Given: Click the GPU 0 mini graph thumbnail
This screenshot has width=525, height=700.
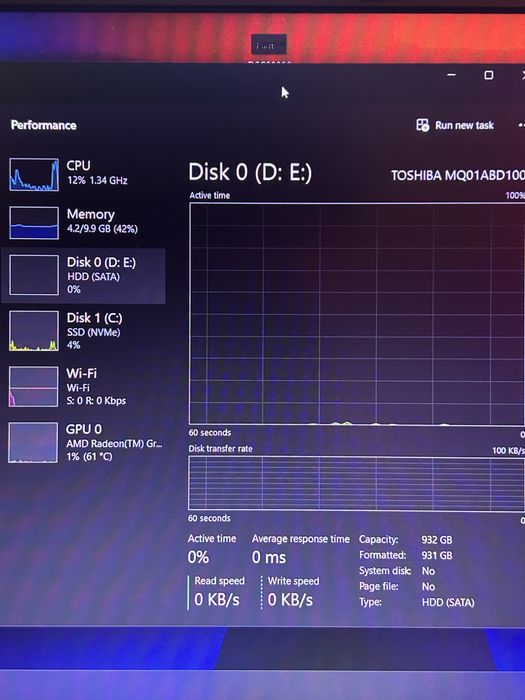Looking at the screenshot, I should tap(33, 442).
